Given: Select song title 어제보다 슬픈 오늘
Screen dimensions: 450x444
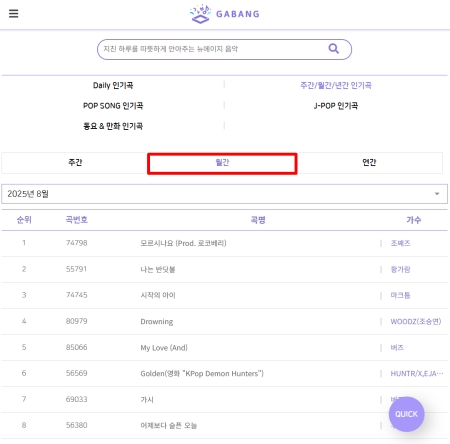Looking at the screenshot, I should (168, 426).
